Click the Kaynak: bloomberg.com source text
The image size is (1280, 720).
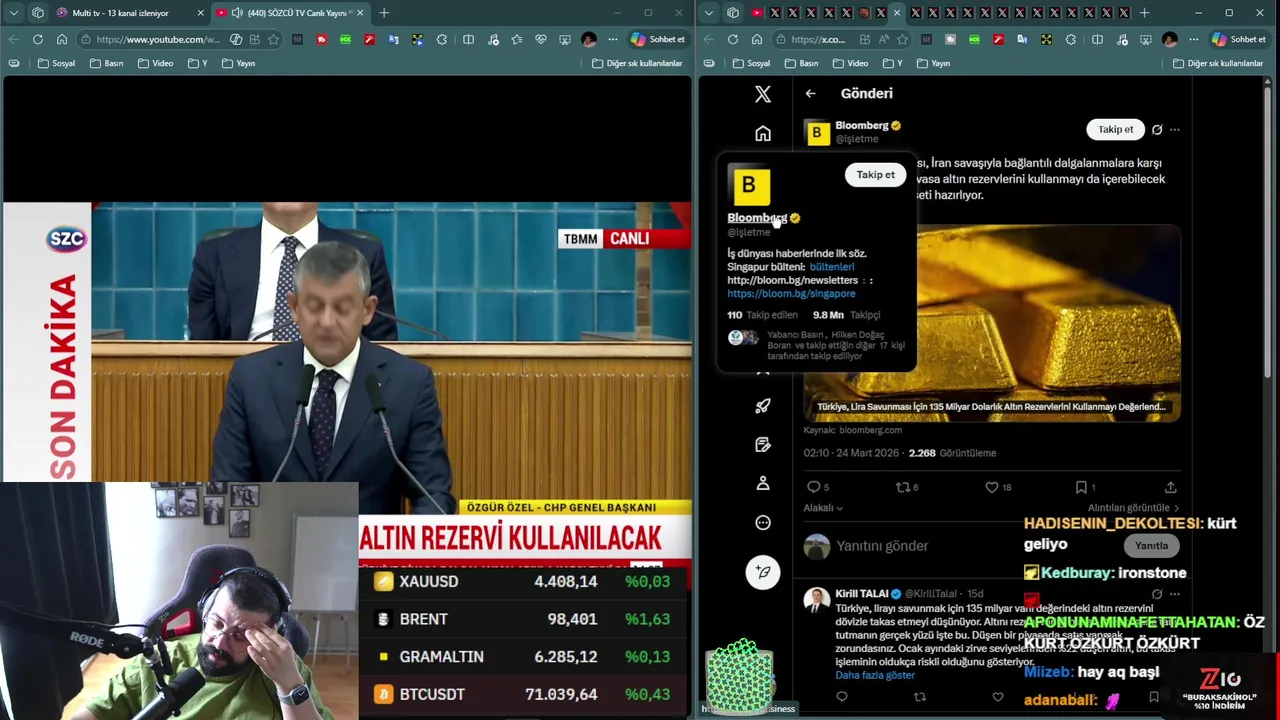pyautogui.click(x=852, y=430)
